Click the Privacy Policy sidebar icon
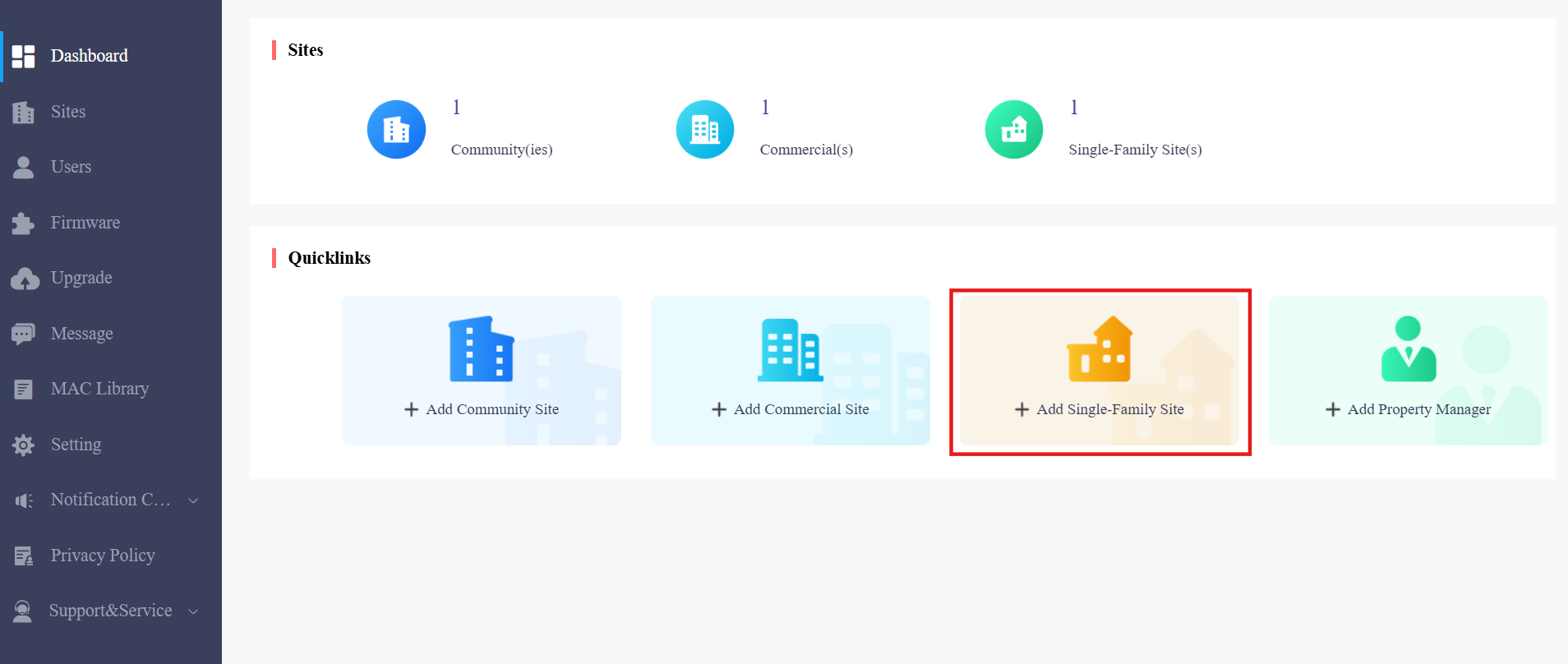Screen dimensions: 1568x664 (x=23, y=556)
